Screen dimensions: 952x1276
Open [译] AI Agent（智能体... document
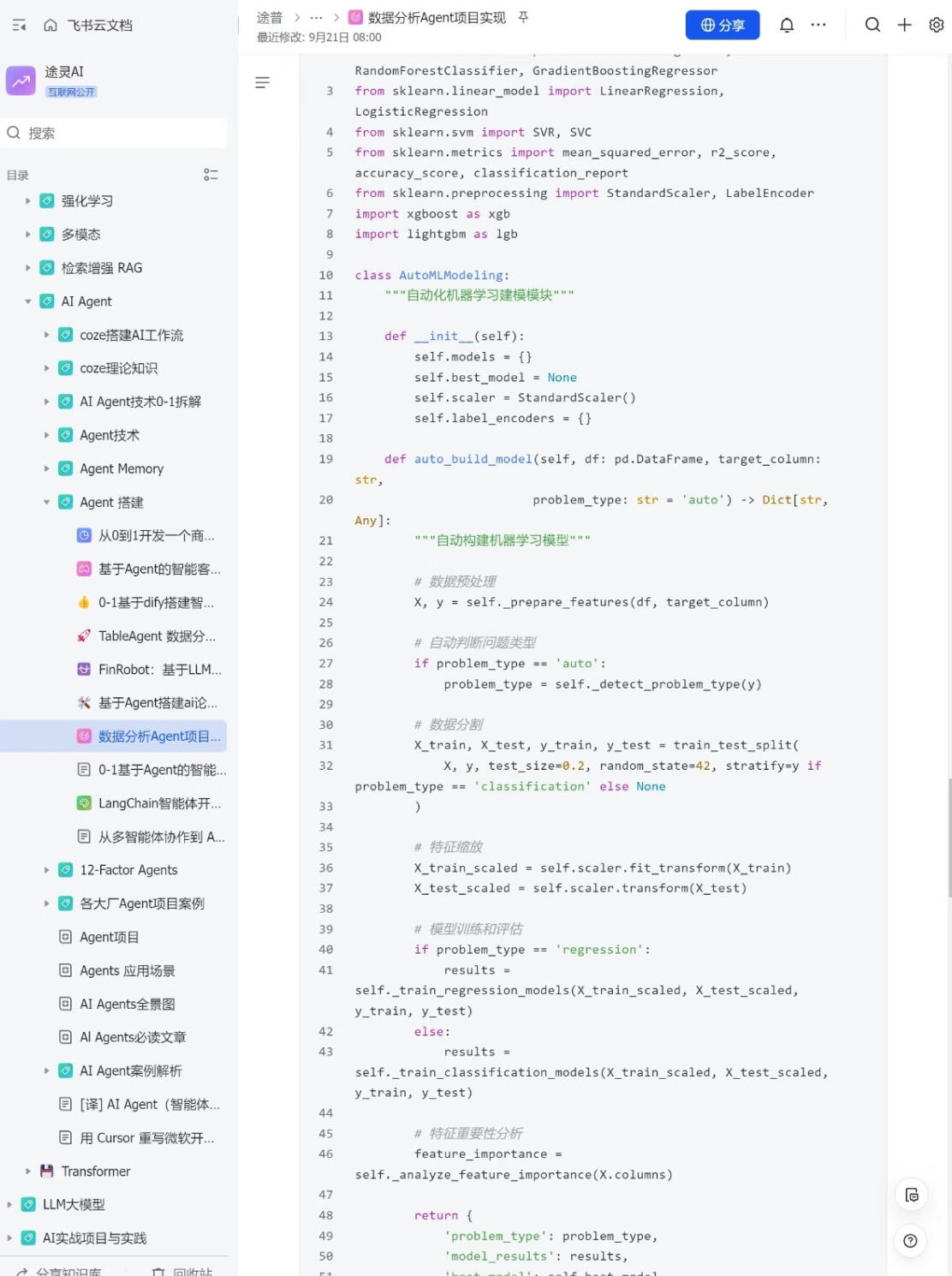150,1104
